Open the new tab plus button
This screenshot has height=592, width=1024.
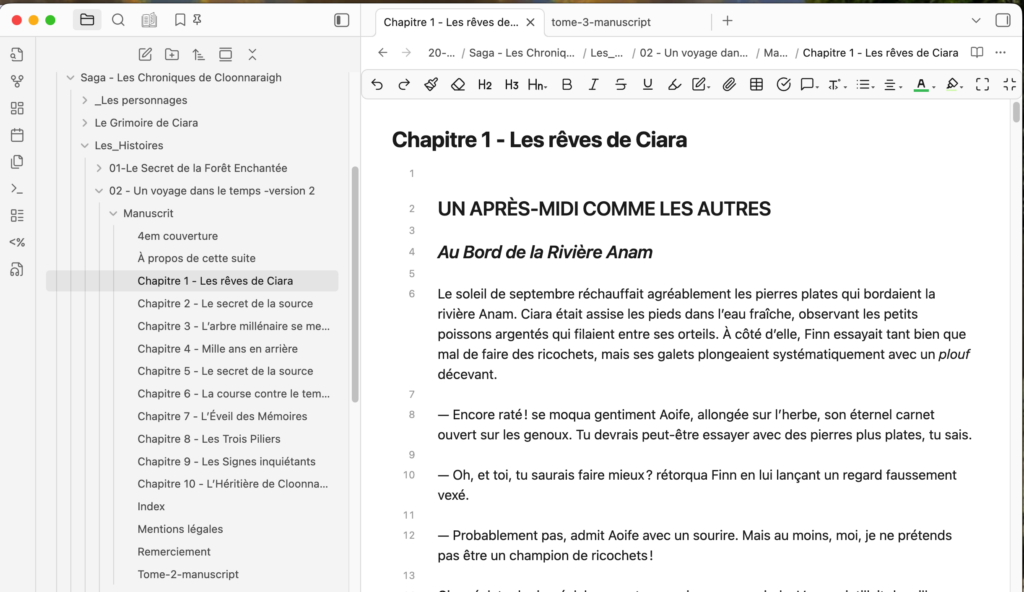tap(727, 21)
